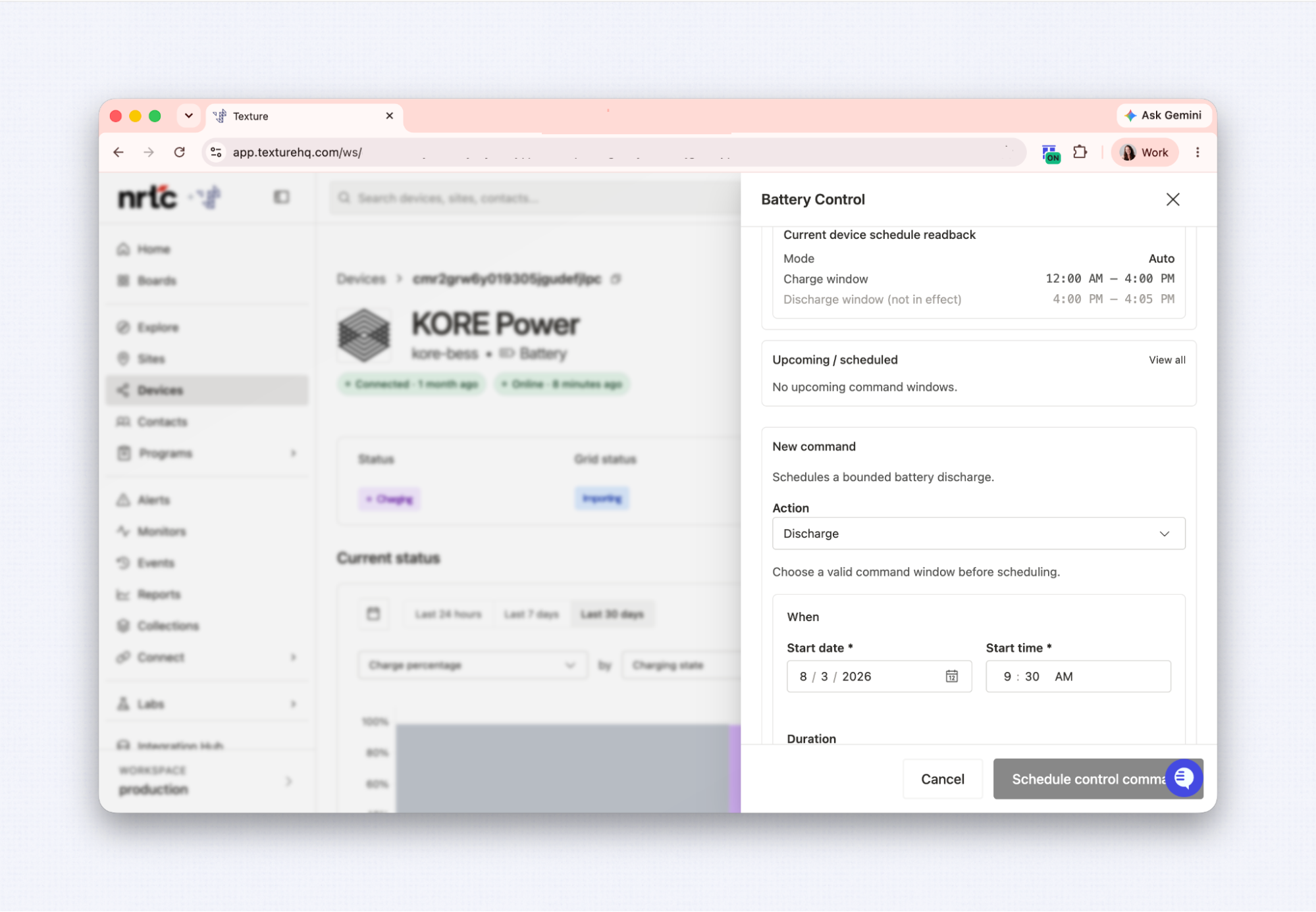Viewport: 1316px width, 912px height.
Task: Click the Charging status badge
Action: click(389, 499)
